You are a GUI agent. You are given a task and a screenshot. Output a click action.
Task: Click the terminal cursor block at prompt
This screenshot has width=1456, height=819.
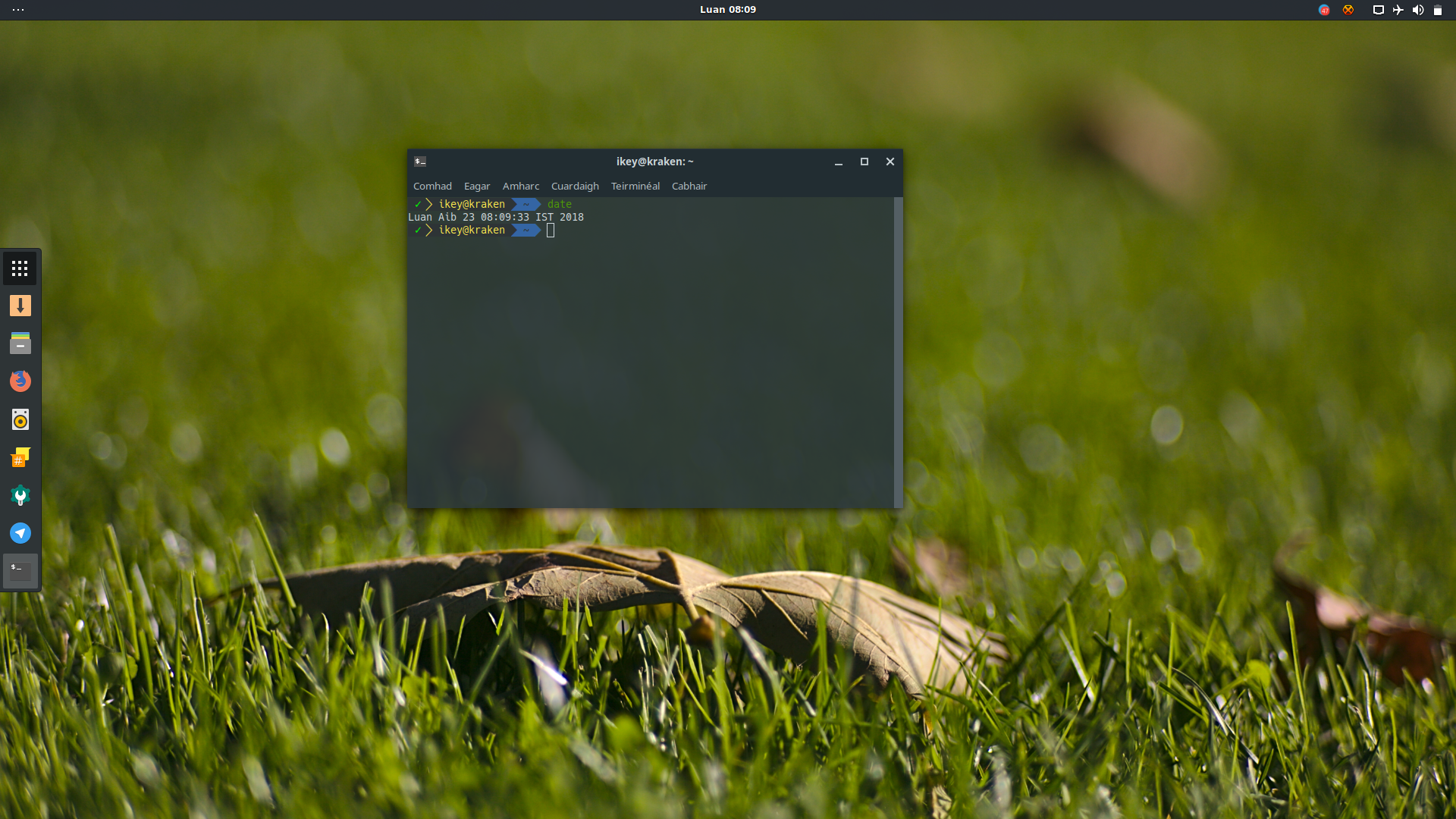click(x=551, y=231)
